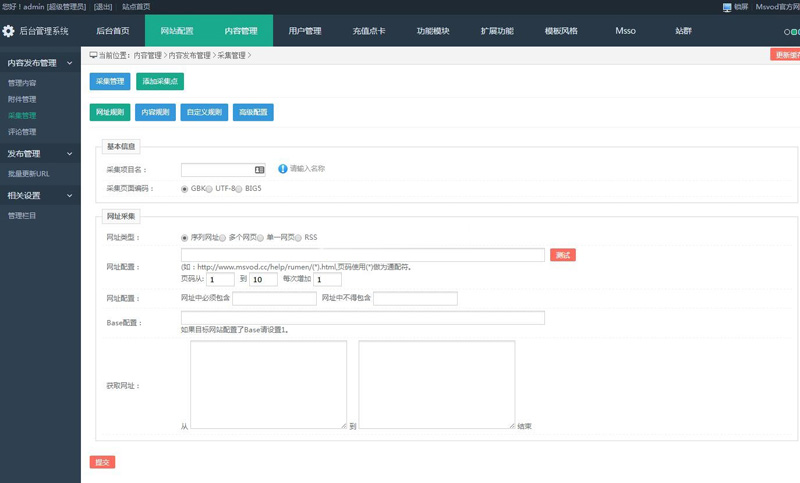The image size is (800, 483).
Task: Click the red 测试 button
Action: coord(562,256)
